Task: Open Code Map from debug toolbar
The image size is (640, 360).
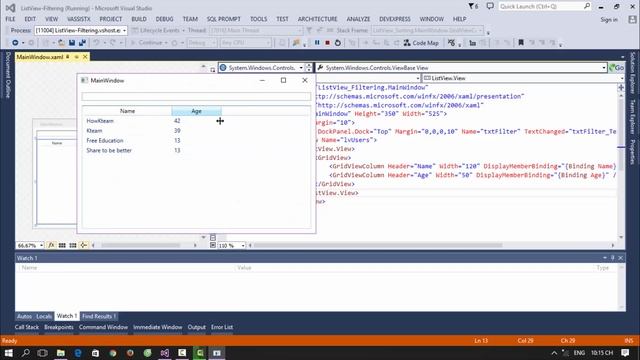Action: click(x=421, y=42)
